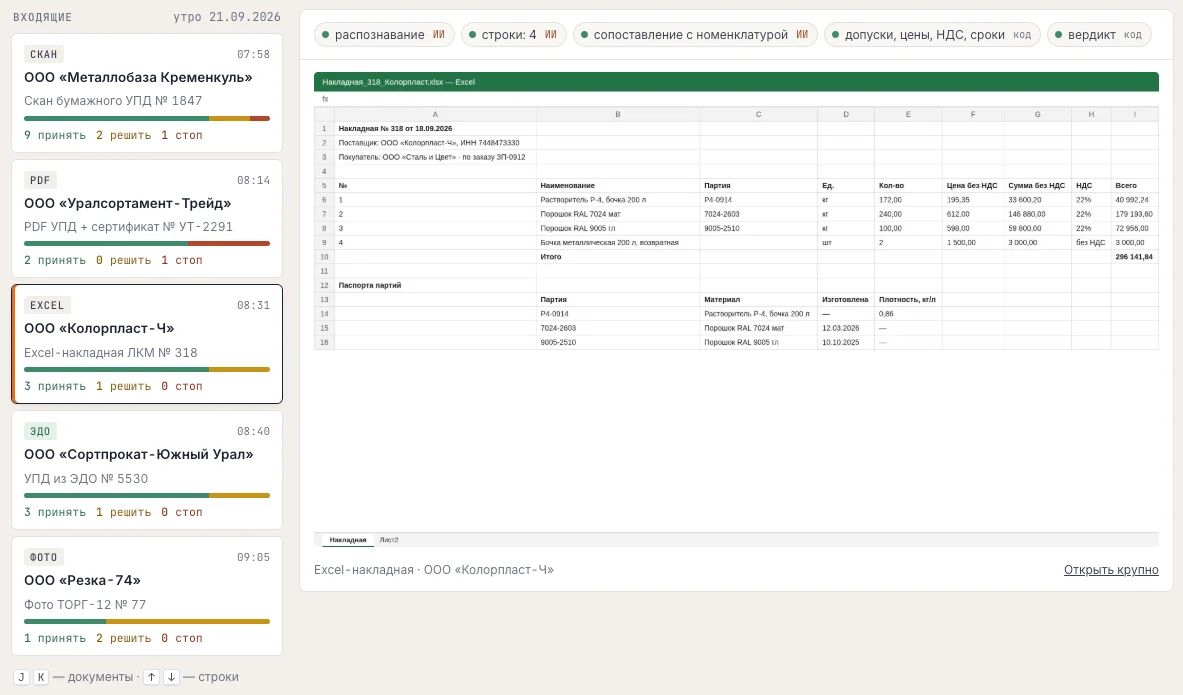Click the «Наименование» header cell
1183x695 pixels.
click(618, 186)
